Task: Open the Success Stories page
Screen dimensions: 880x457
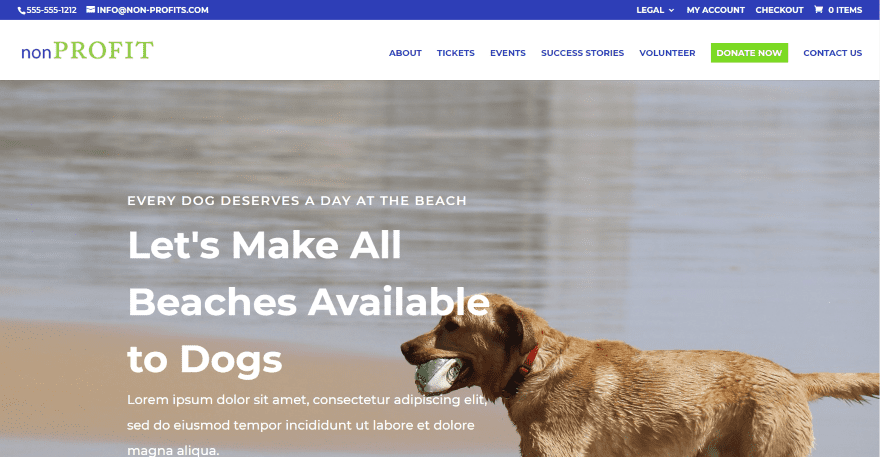Action: (x=583, y=53)
